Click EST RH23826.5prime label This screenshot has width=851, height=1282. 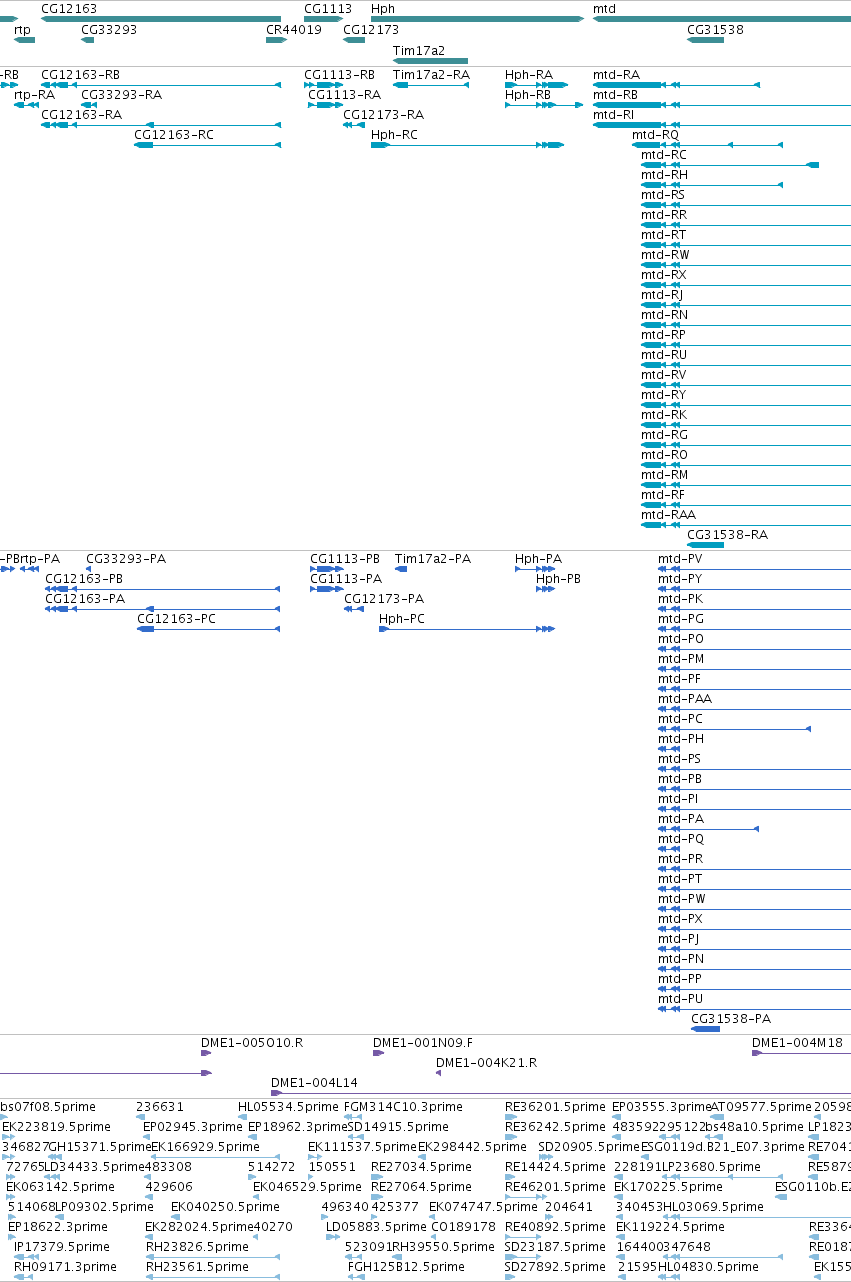point(197,1247)
